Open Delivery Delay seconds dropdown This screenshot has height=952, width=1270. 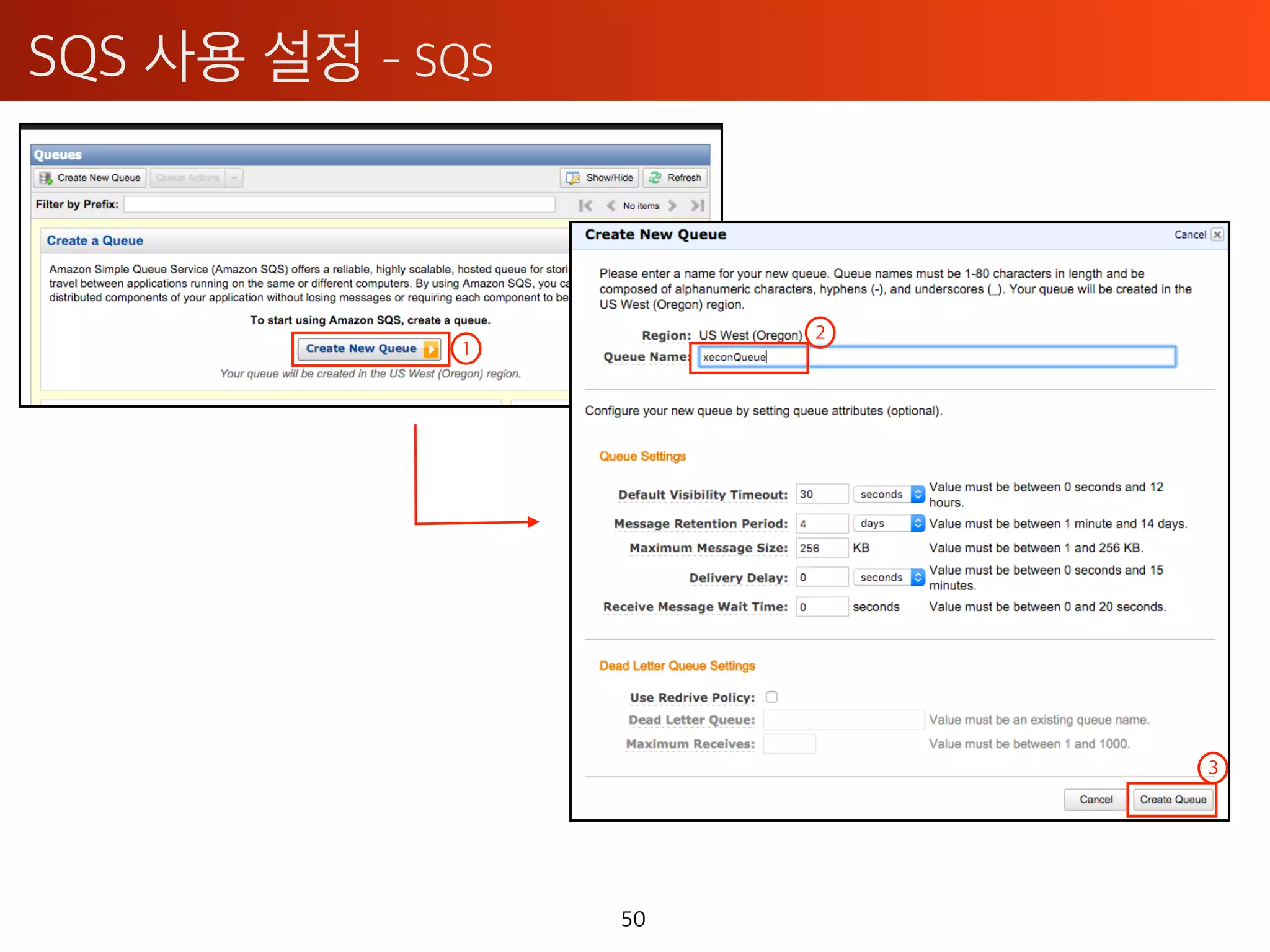click(889, 578)
